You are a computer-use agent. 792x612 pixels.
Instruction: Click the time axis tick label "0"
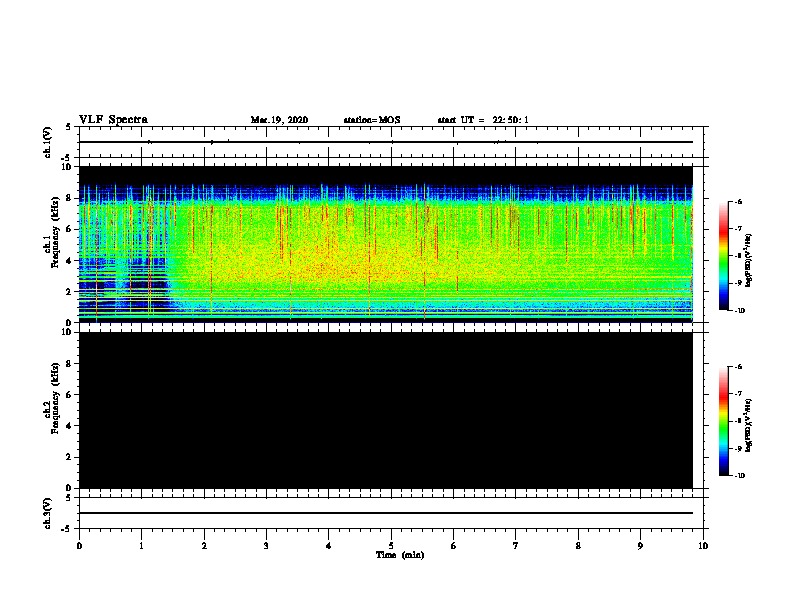coord(79,545)
